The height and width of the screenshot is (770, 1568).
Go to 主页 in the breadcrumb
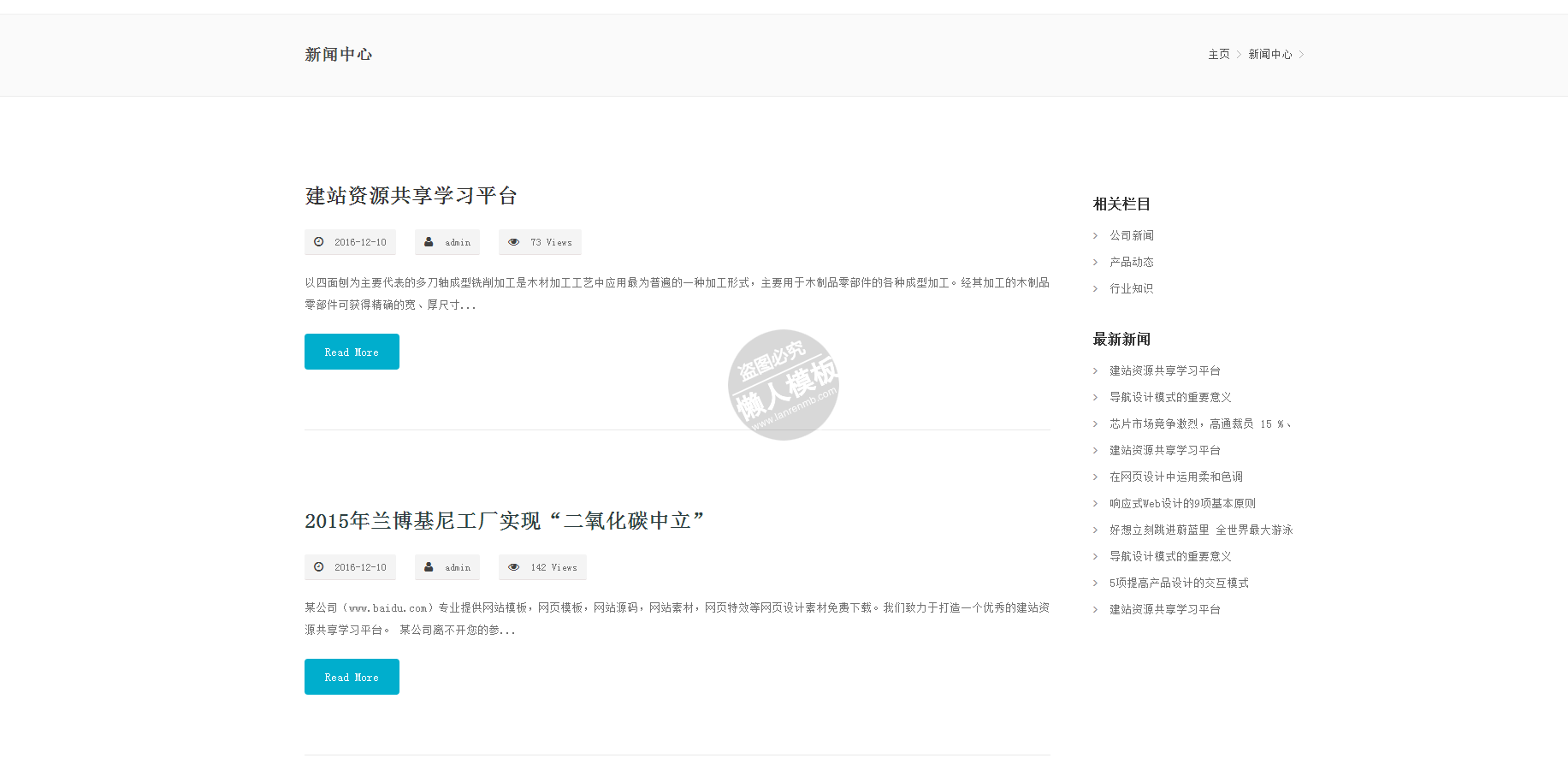click(1219, 54)
